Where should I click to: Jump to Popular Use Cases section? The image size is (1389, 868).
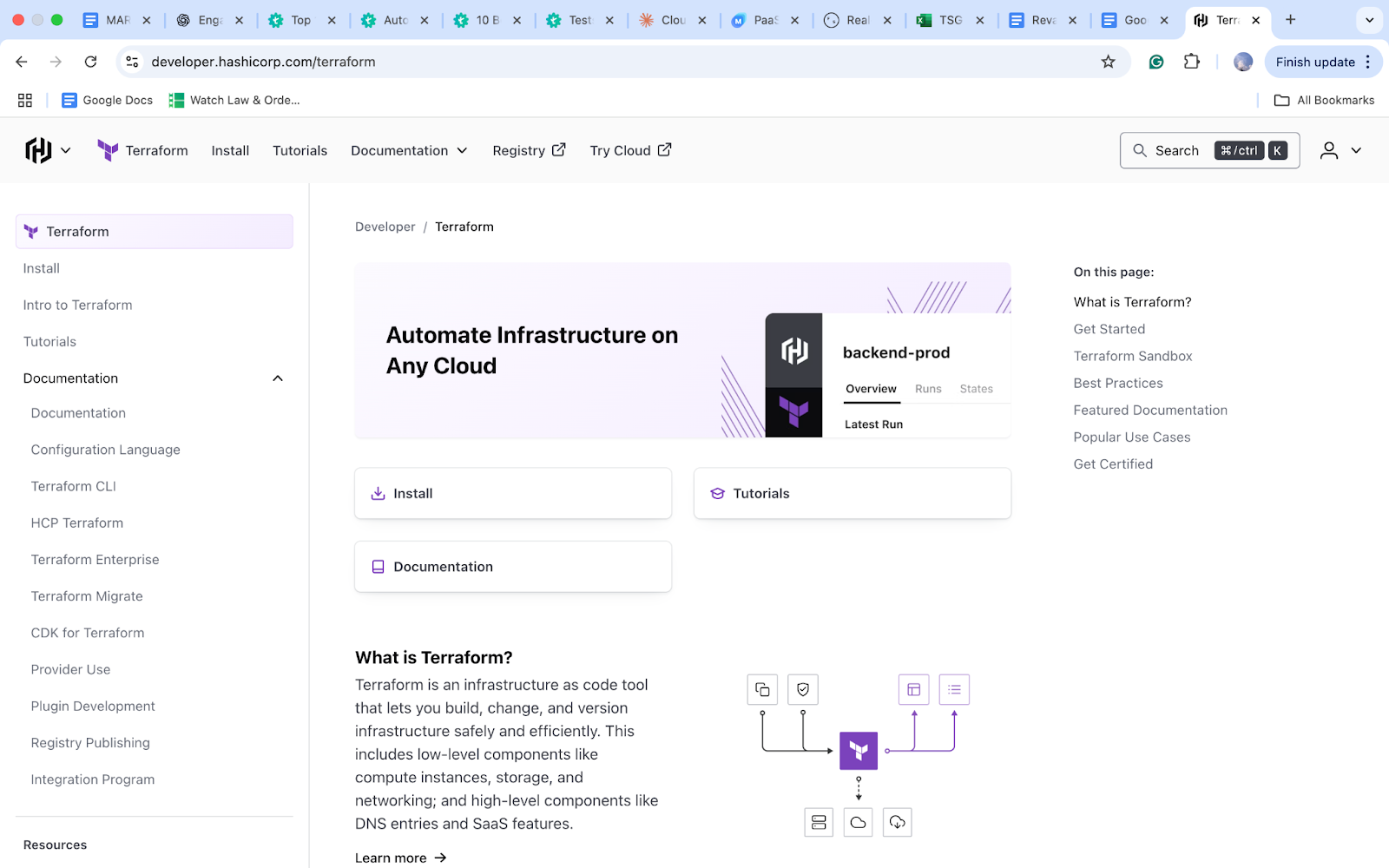(1132, 437)
